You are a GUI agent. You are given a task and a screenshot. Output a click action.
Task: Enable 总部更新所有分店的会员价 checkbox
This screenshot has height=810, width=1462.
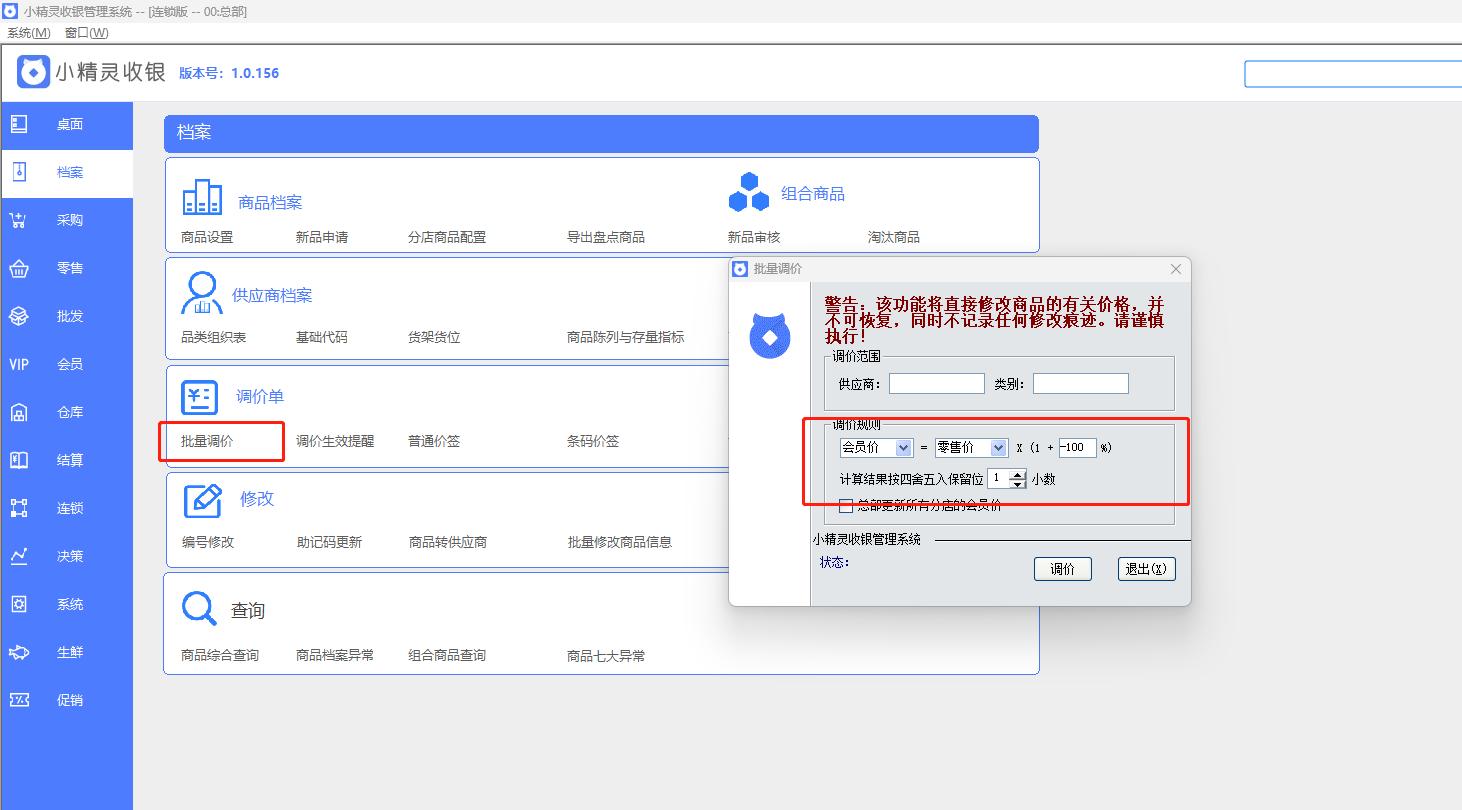pos(846,506)
